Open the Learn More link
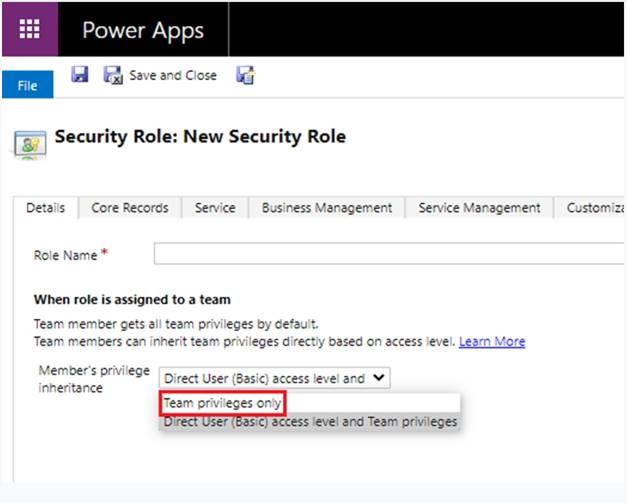 [x=492, y=342]
